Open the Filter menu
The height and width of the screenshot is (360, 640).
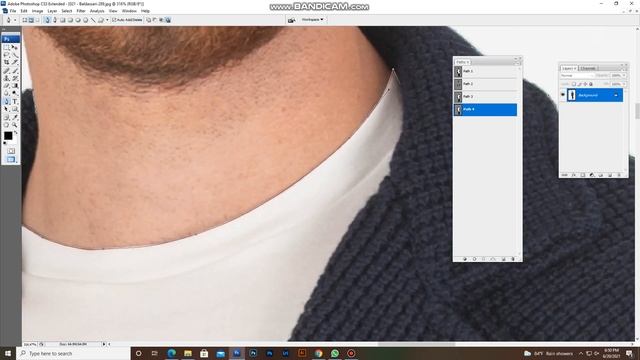point(81,11)
